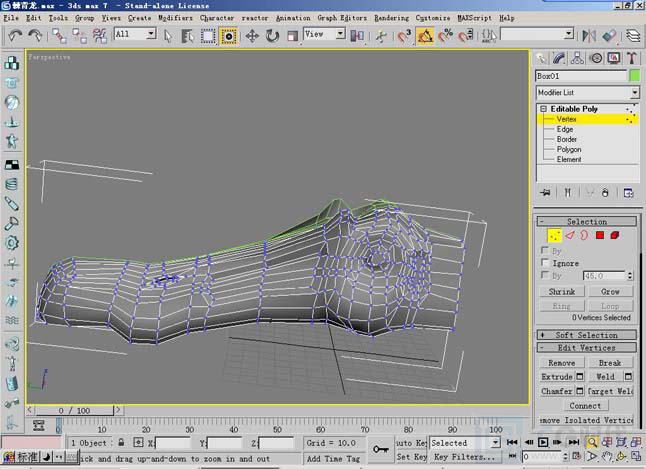
Task: Open the View reference coordinate dropdown
Action: 340,33
